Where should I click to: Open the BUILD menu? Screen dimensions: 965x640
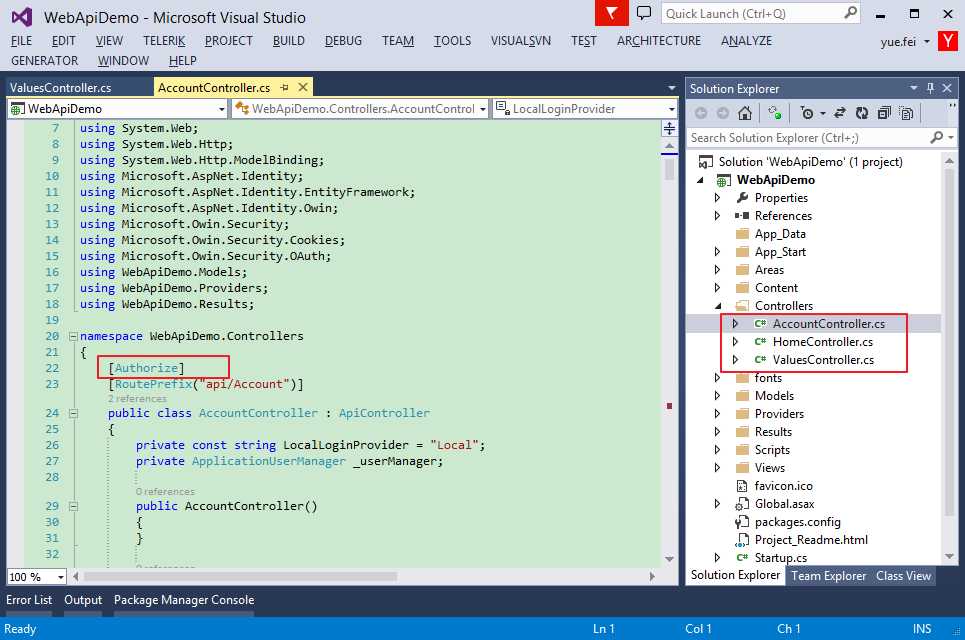(x=289, y=41)
